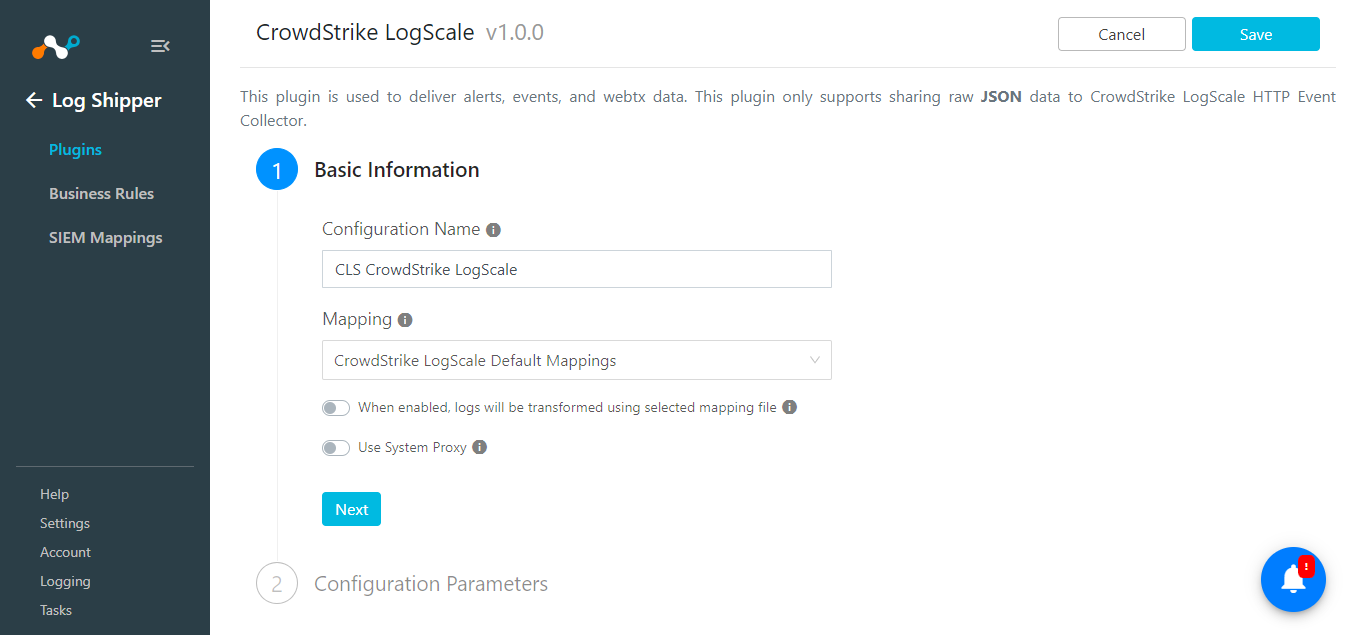Click info icon next to Configuration Name
The height and width of the screenshot is (635, 1366).
click(x=493, y=230)
